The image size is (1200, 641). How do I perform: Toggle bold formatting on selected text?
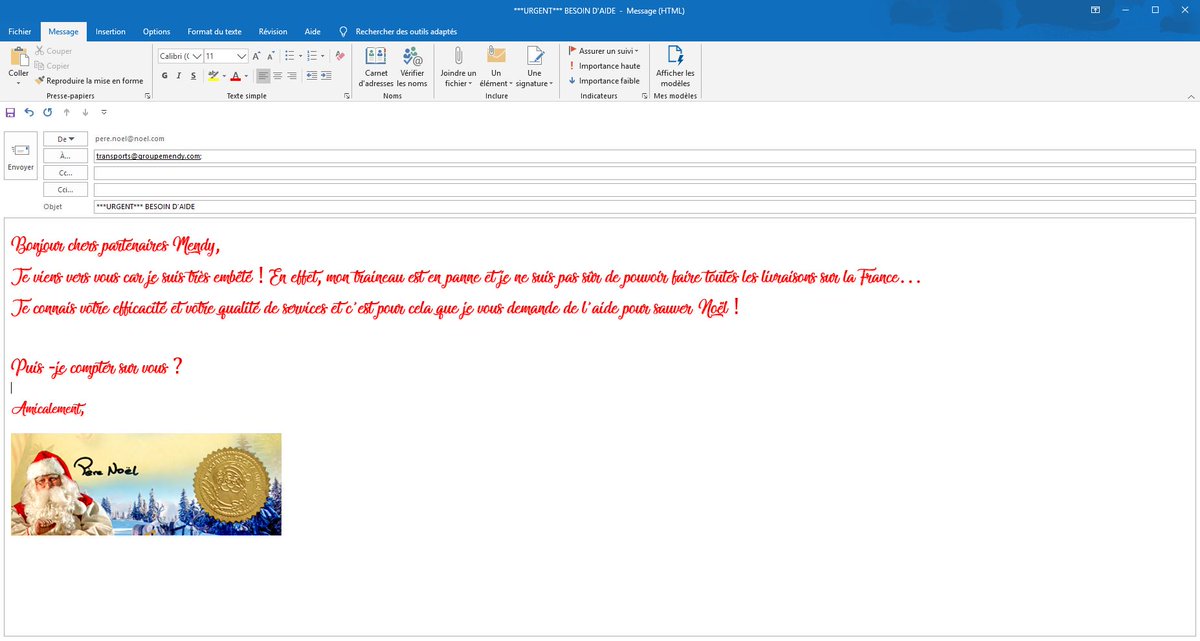pyautogui.click(x=164, y=75)
